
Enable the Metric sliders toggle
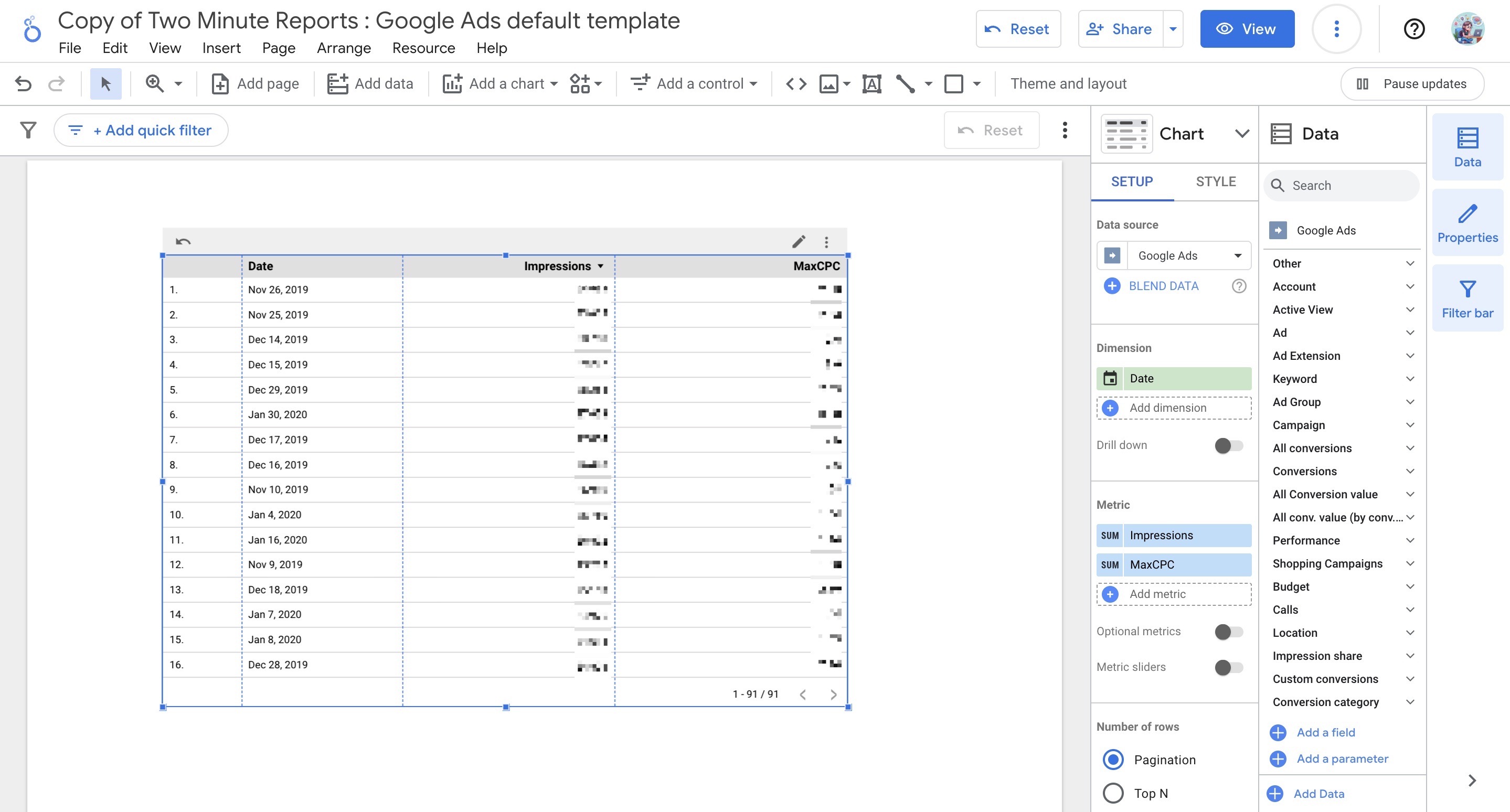coord(1229,667)
